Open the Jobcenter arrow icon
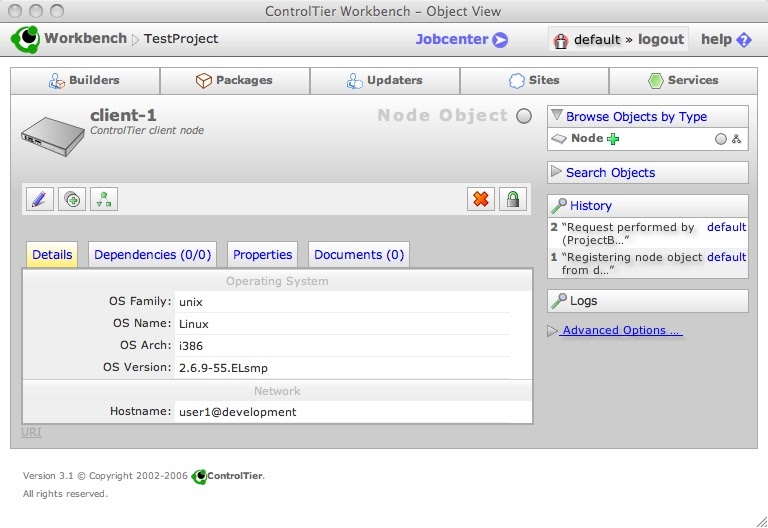Screen dimensions: 768x528 tap(500, 40)
